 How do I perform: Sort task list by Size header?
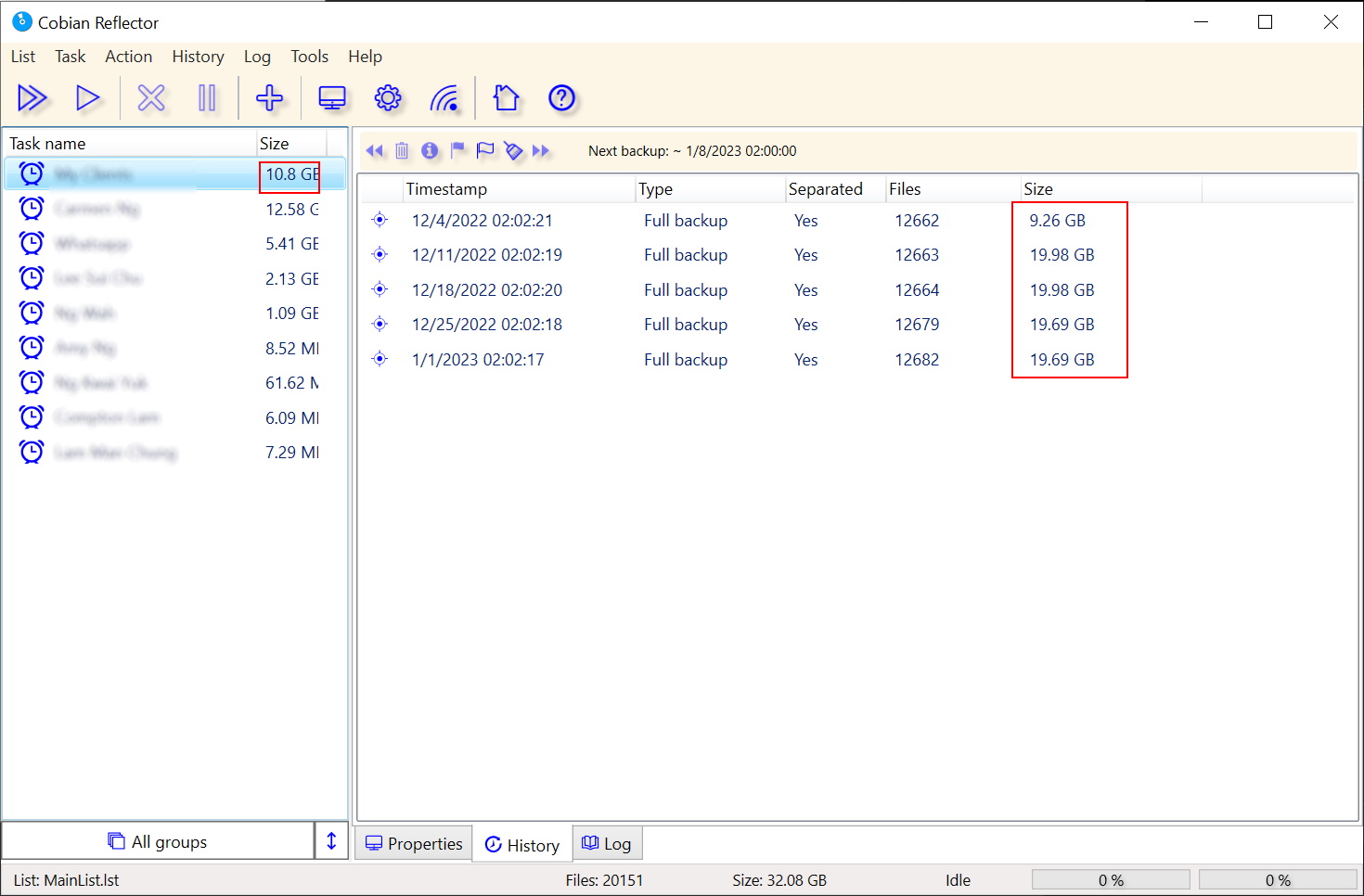tap(291, 143)
